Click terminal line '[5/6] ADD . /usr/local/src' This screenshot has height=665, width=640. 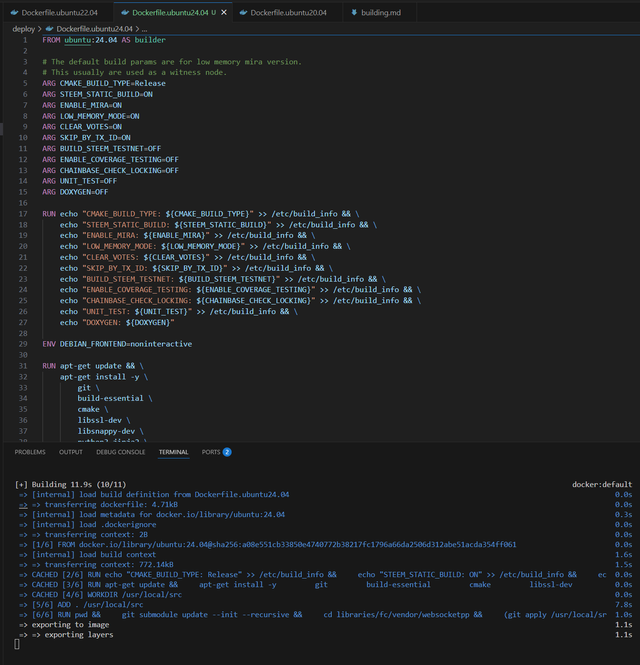click(x=81, y=605)
